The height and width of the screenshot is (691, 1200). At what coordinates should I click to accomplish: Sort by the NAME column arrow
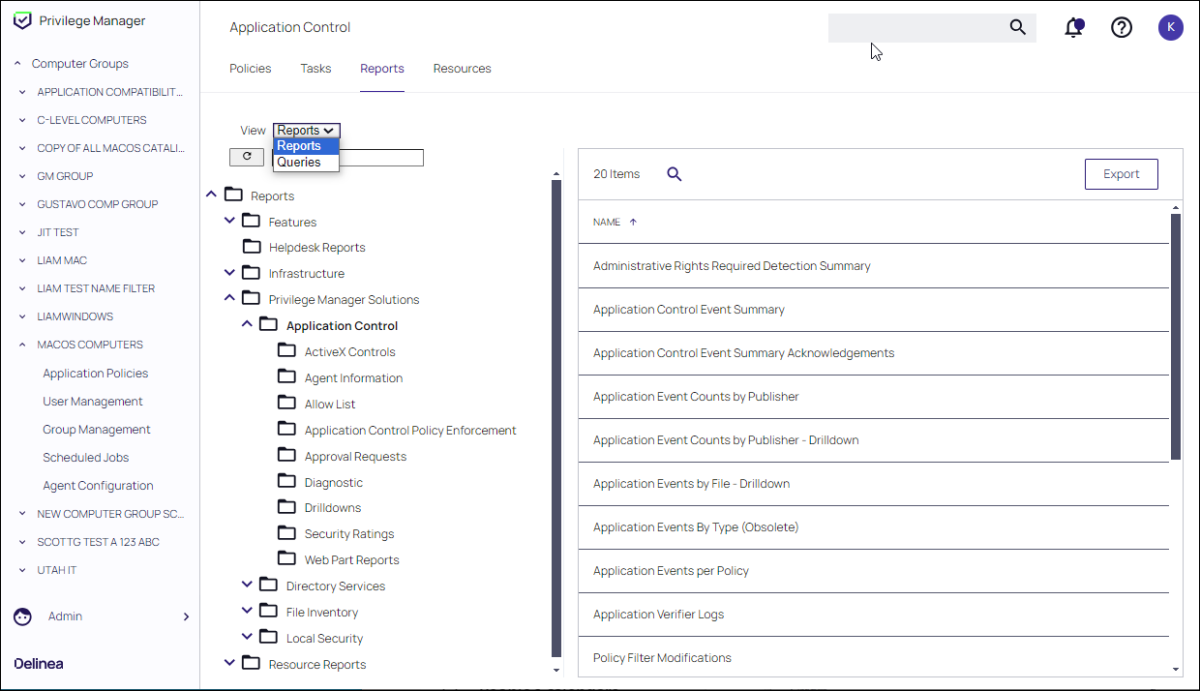633,222
